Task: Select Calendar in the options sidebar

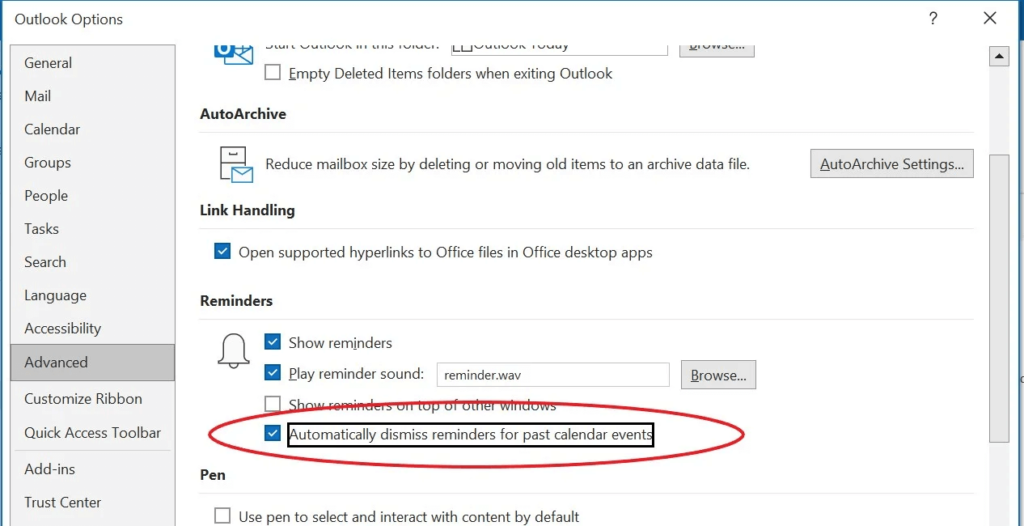Action: 52,129
